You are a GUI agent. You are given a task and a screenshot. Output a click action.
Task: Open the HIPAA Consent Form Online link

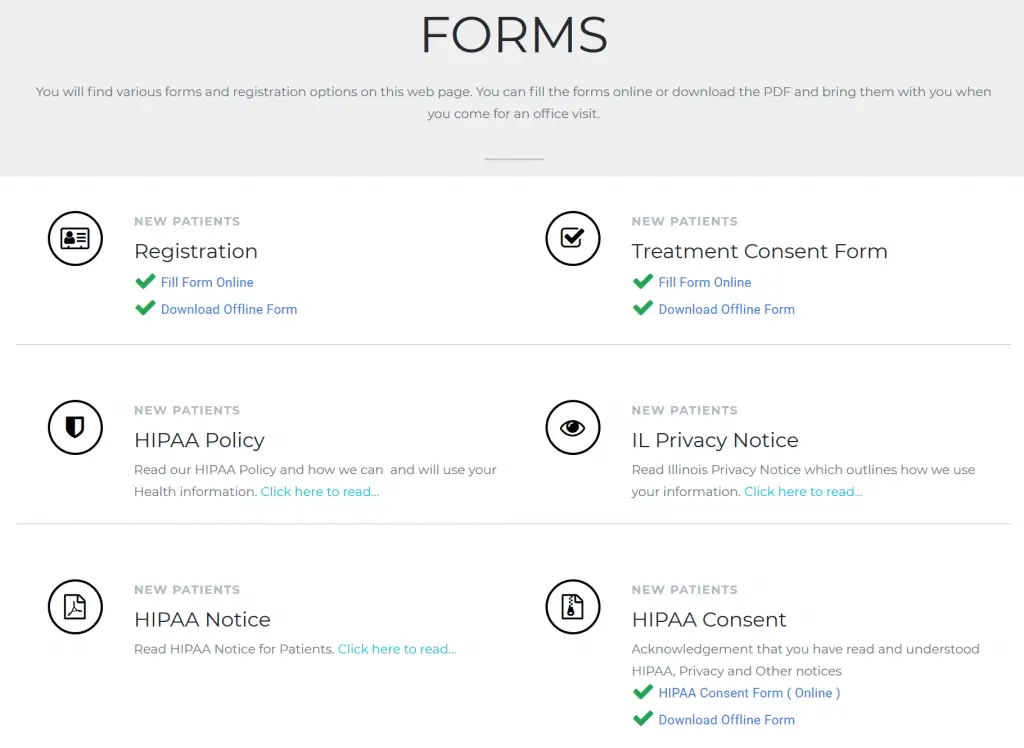748,692
